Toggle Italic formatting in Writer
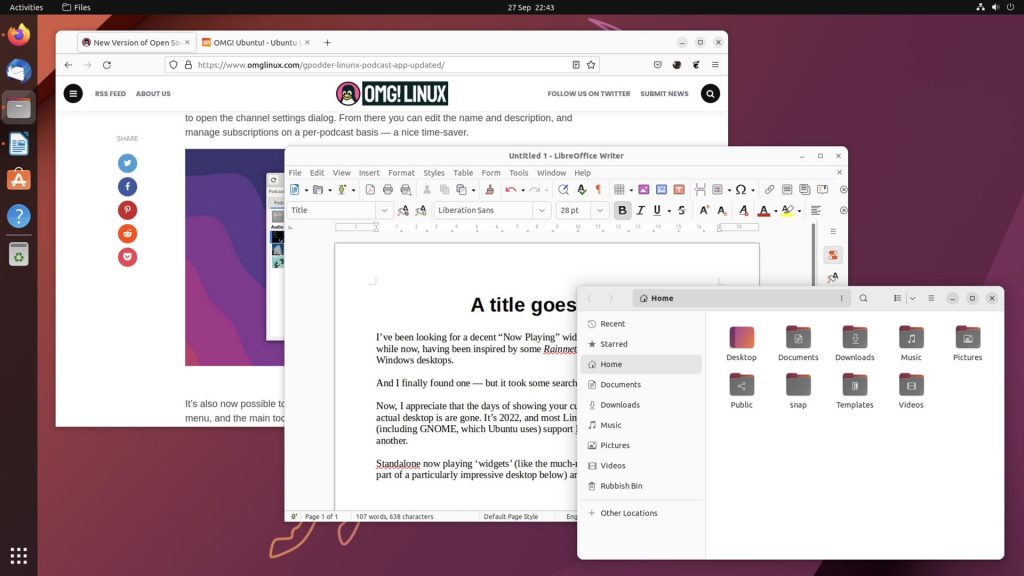The height and width of the screenshot is (576, 1024). (640, 210)
